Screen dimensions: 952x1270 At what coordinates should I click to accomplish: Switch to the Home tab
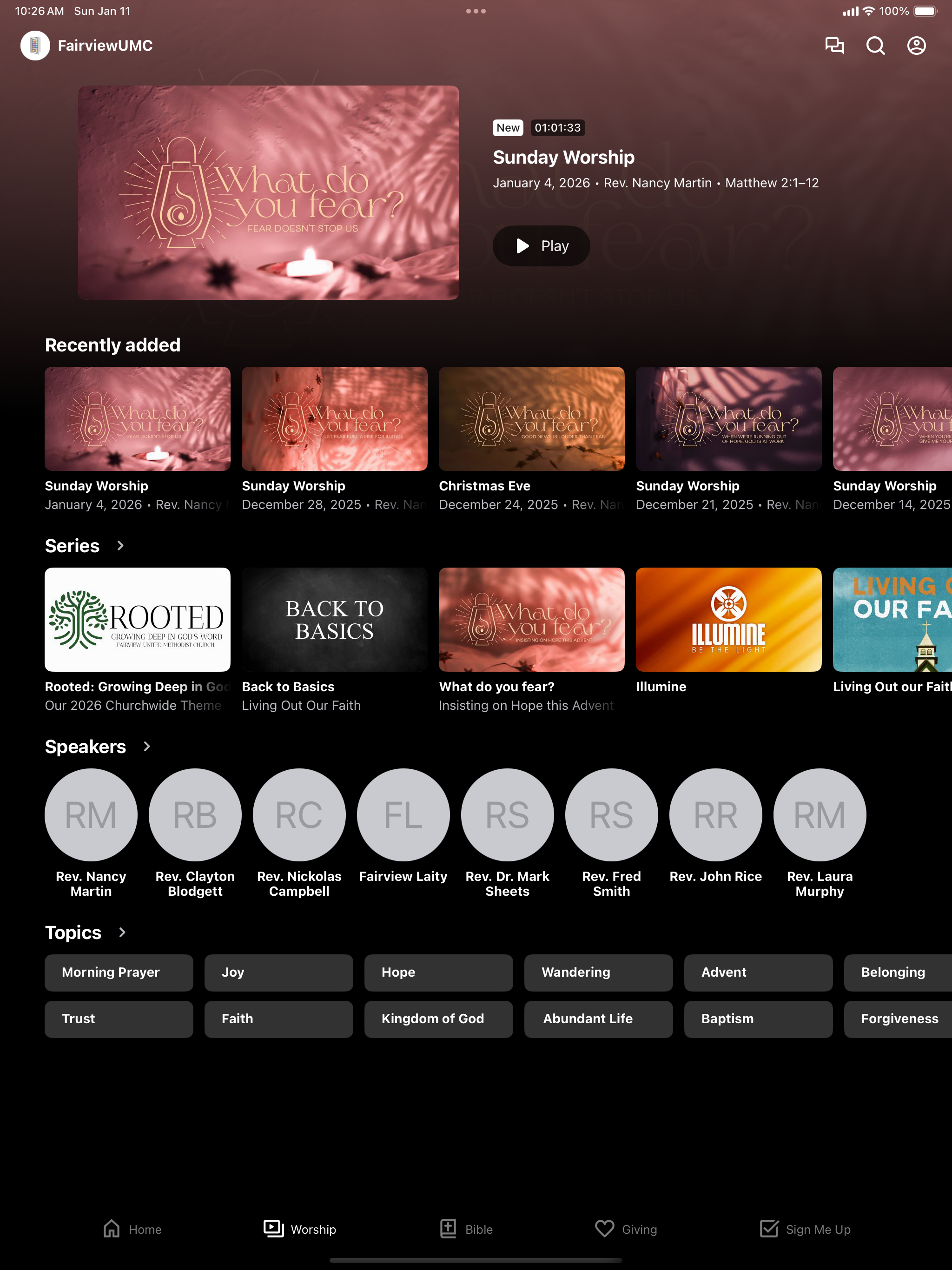(132, 1229)
